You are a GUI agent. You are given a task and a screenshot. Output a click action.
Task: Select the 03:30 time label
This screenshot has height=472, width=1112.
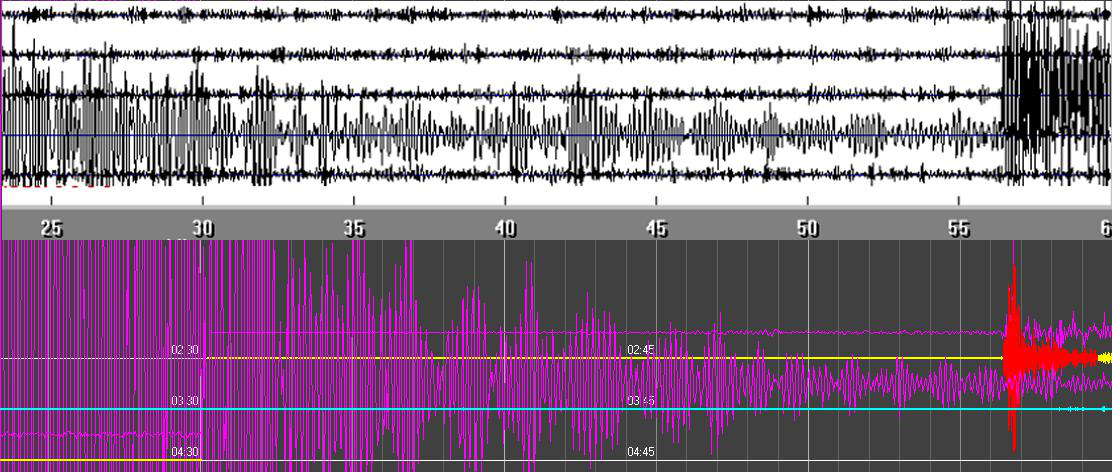184,401
